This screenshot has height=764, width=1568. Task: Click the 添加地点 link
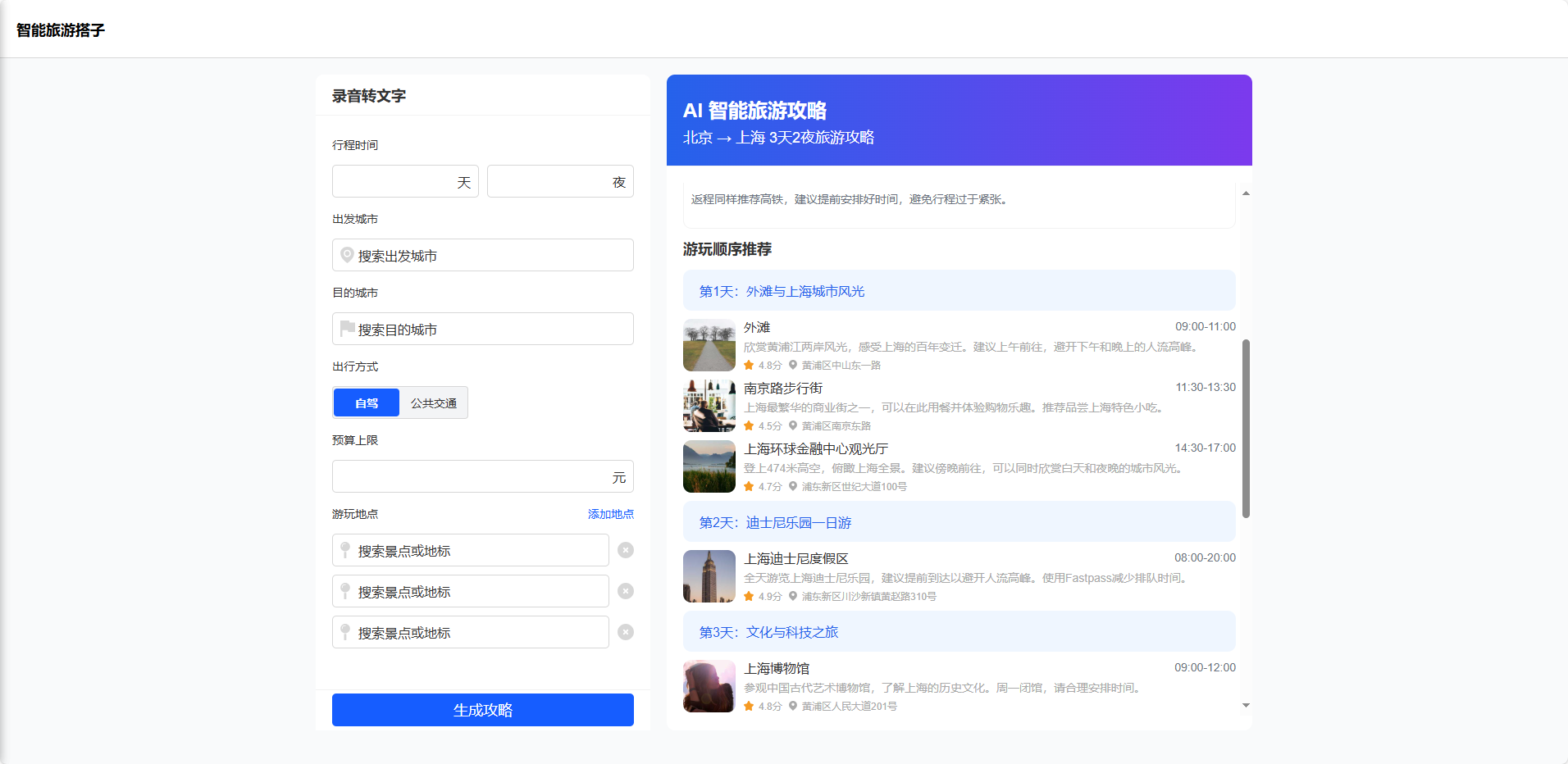pos(610,514)
